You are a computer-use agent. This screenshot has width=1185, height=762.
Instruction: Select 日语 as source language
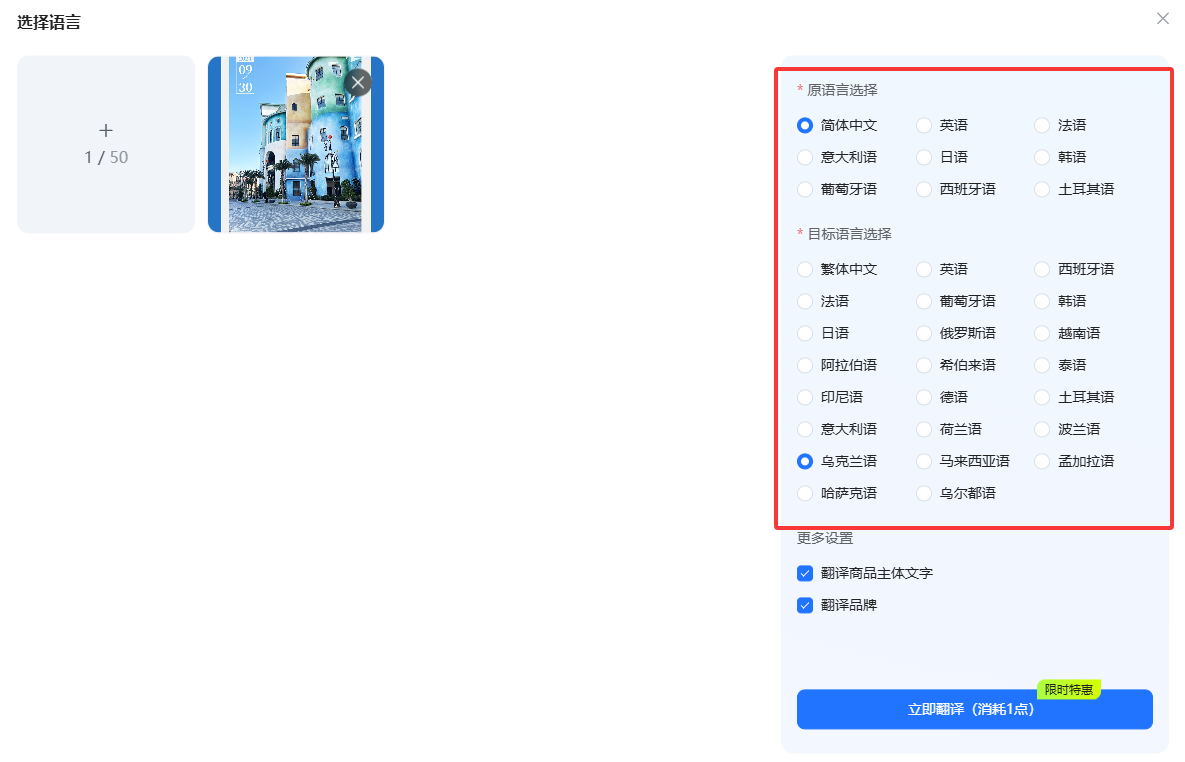924,157
